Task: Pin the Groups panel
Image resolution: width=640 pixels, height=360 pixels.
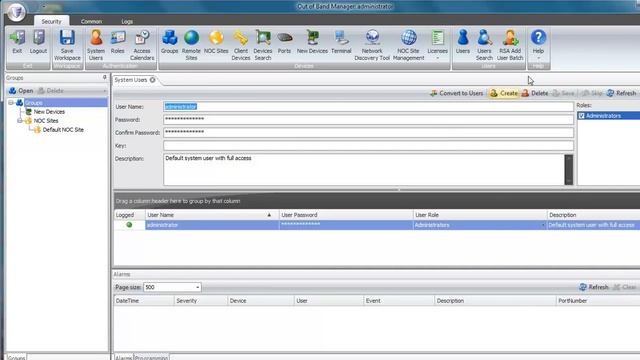Action: (x=104, y=77)
